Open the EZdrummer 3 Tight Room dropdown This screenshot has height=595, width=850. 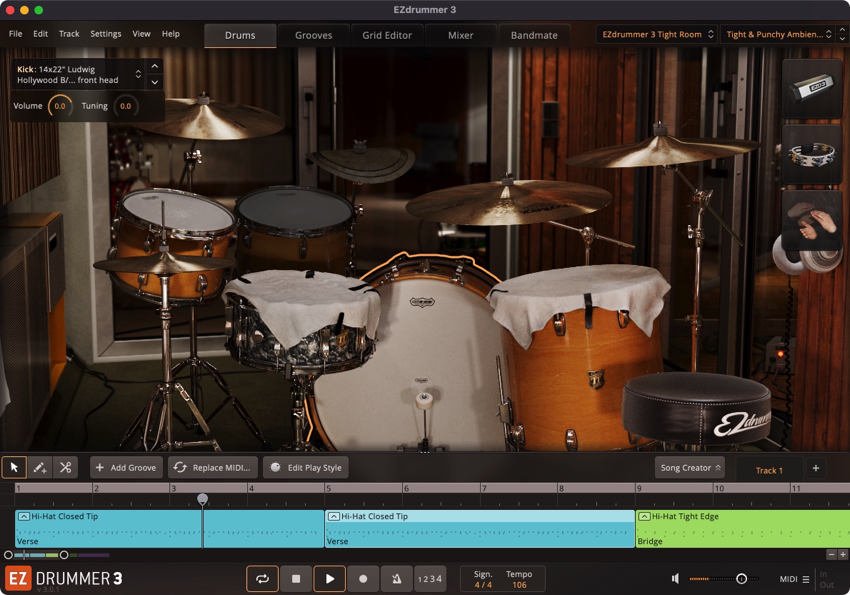click(x=657, y=34)
